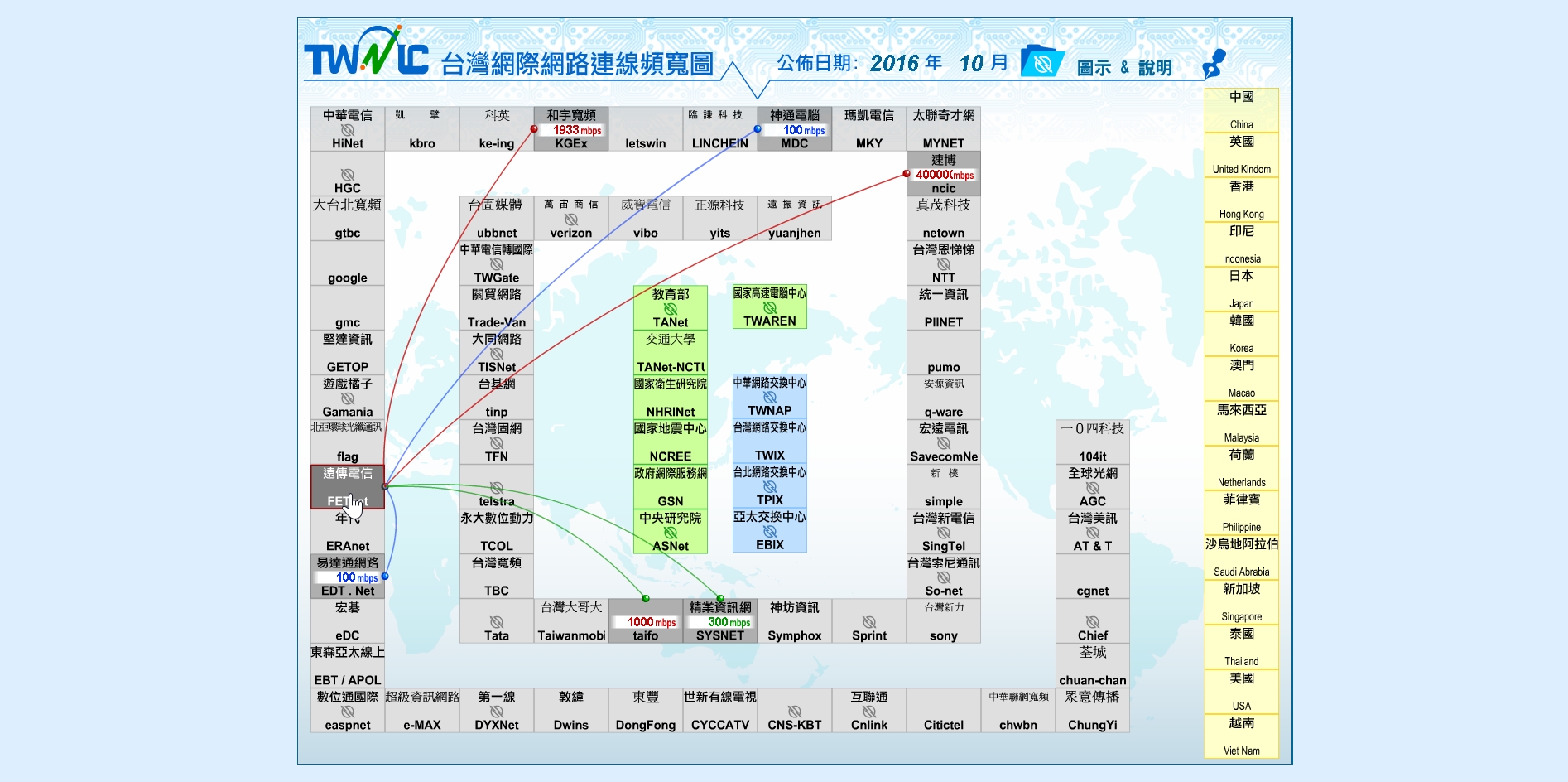The image size is (1568, 782).
Task: Click the DYXNet crossed-circle icon
Action: click(x=497, y=712)
